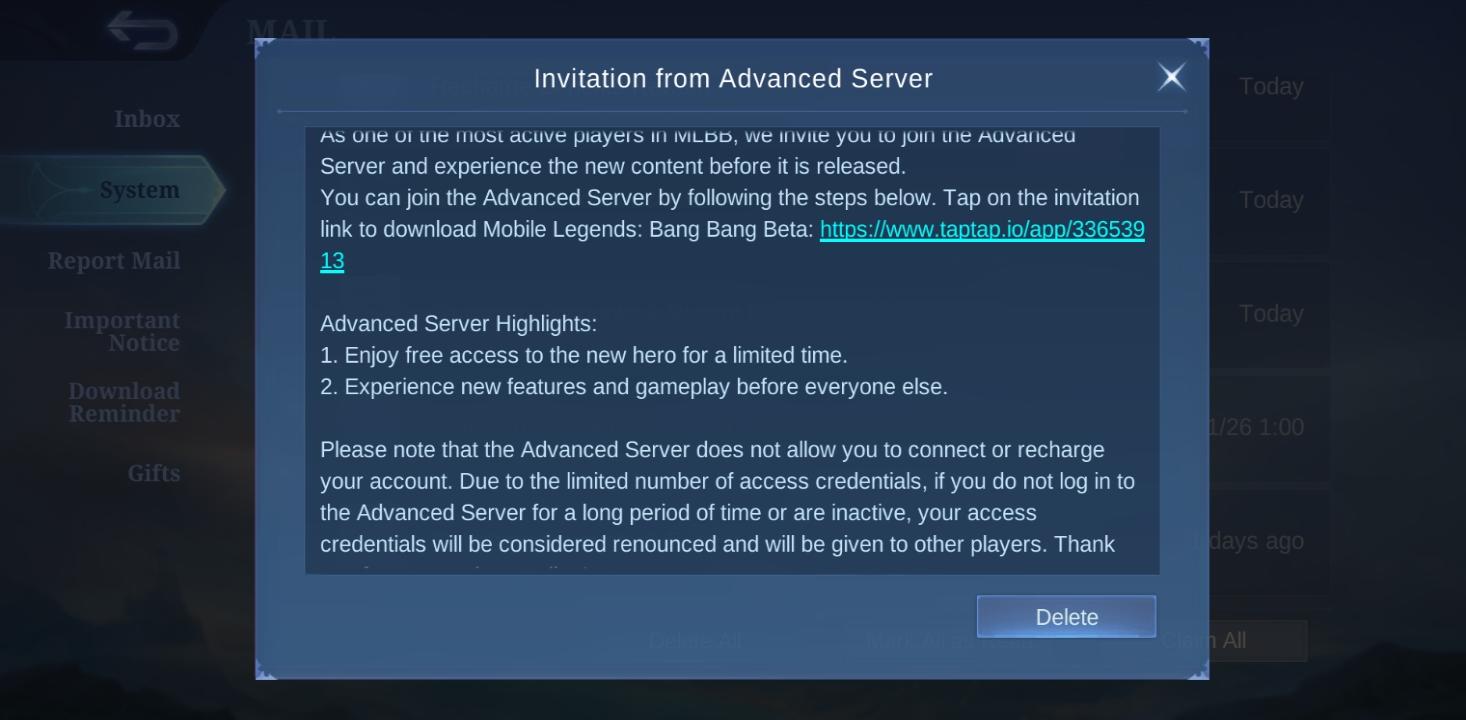
Task: Select the System mail tab
Action: (139, 190)
